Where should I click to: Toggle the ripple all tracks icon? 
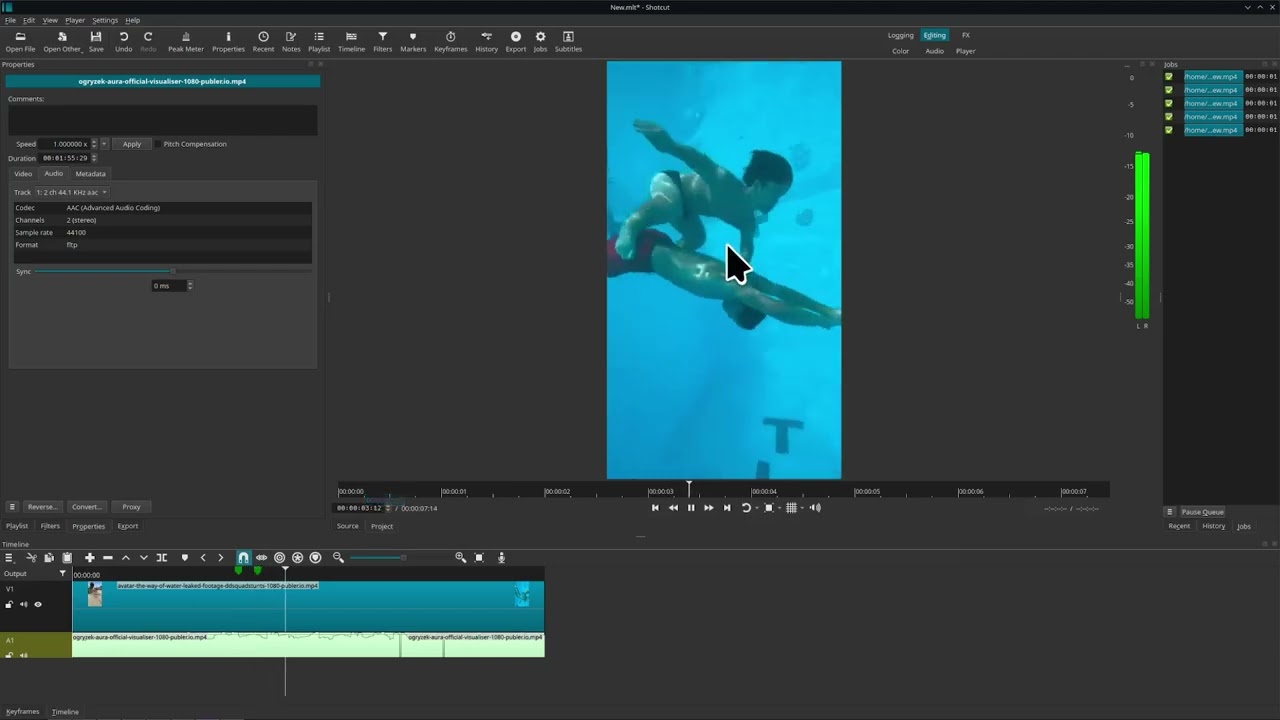pyautogui.click(x=297, y=558)
